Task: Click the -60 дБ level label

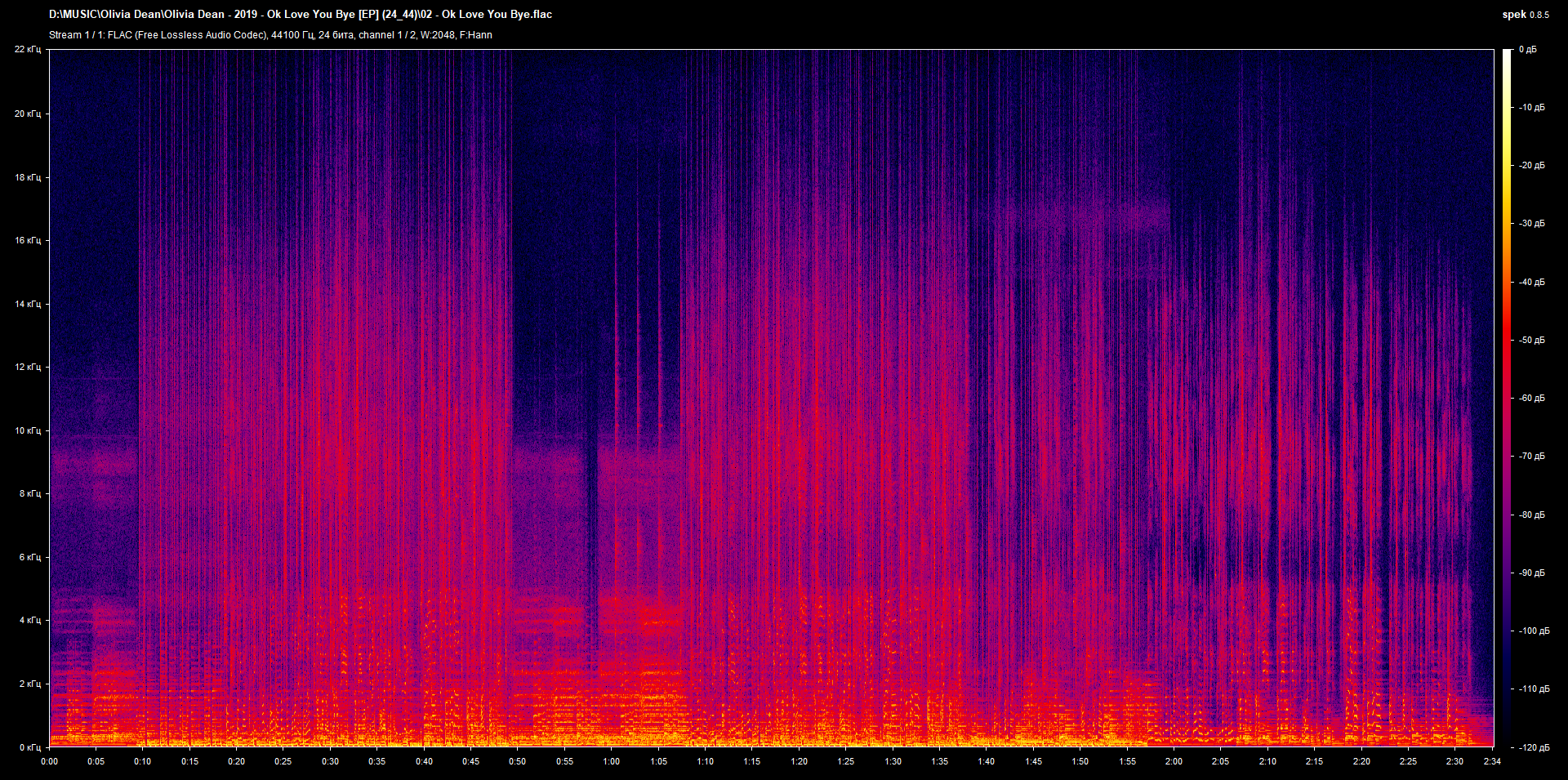Action: tap(1532, 399)
